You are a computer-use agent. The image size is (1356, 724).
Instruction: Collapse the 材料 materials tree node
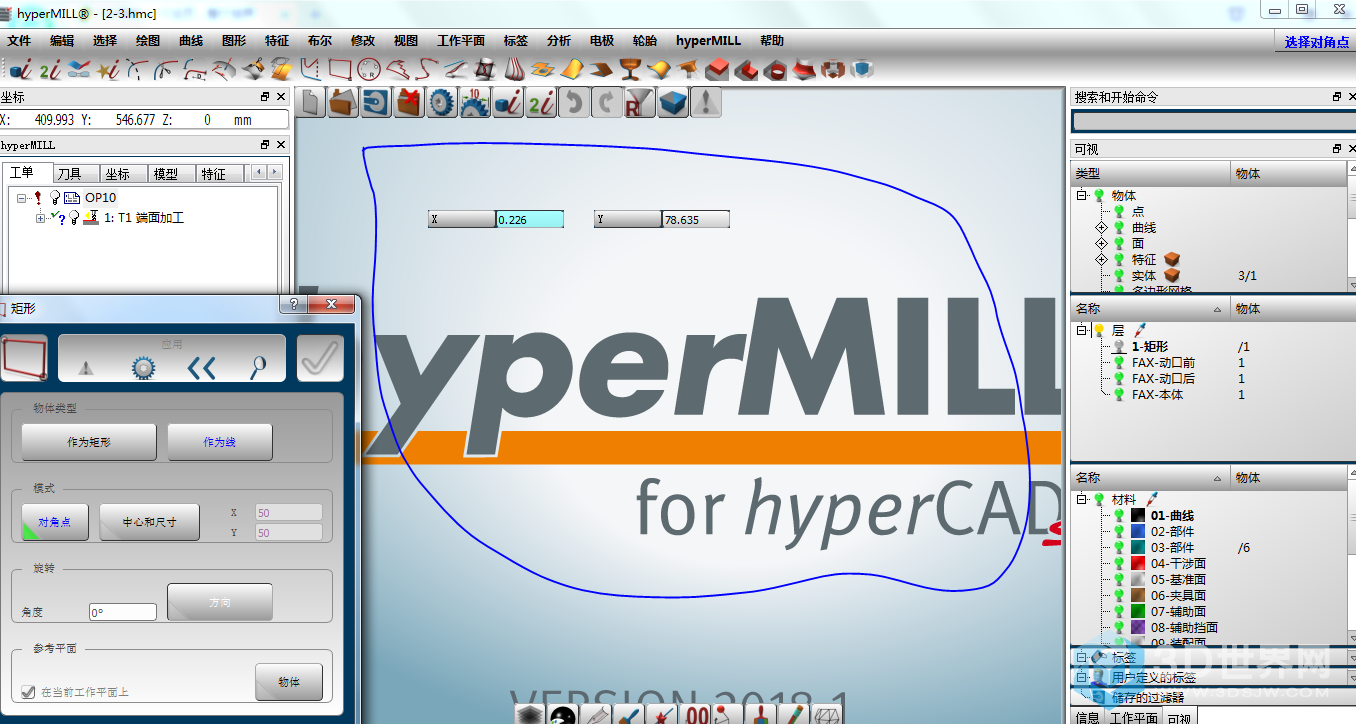[x=1082, y=499]
